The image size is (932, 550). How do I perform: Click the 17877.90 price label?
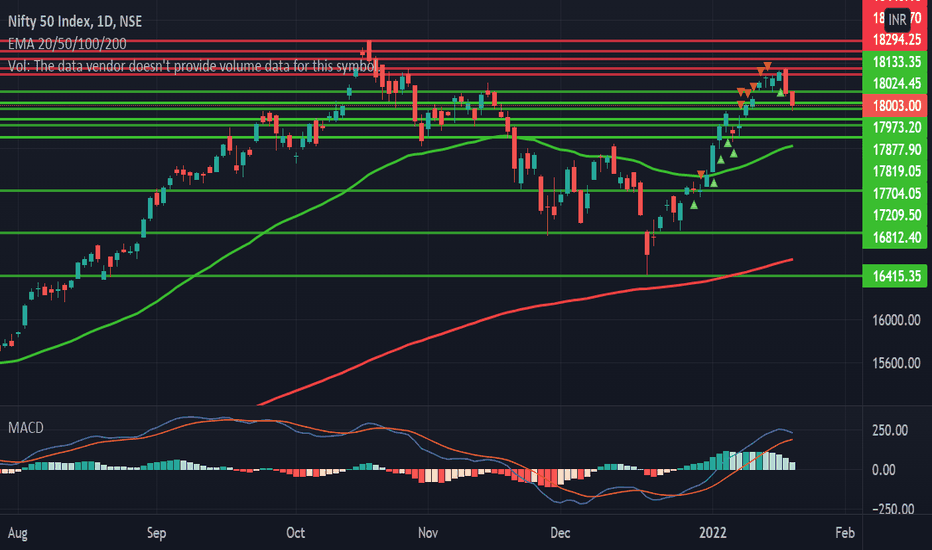[x=895, y=149]
